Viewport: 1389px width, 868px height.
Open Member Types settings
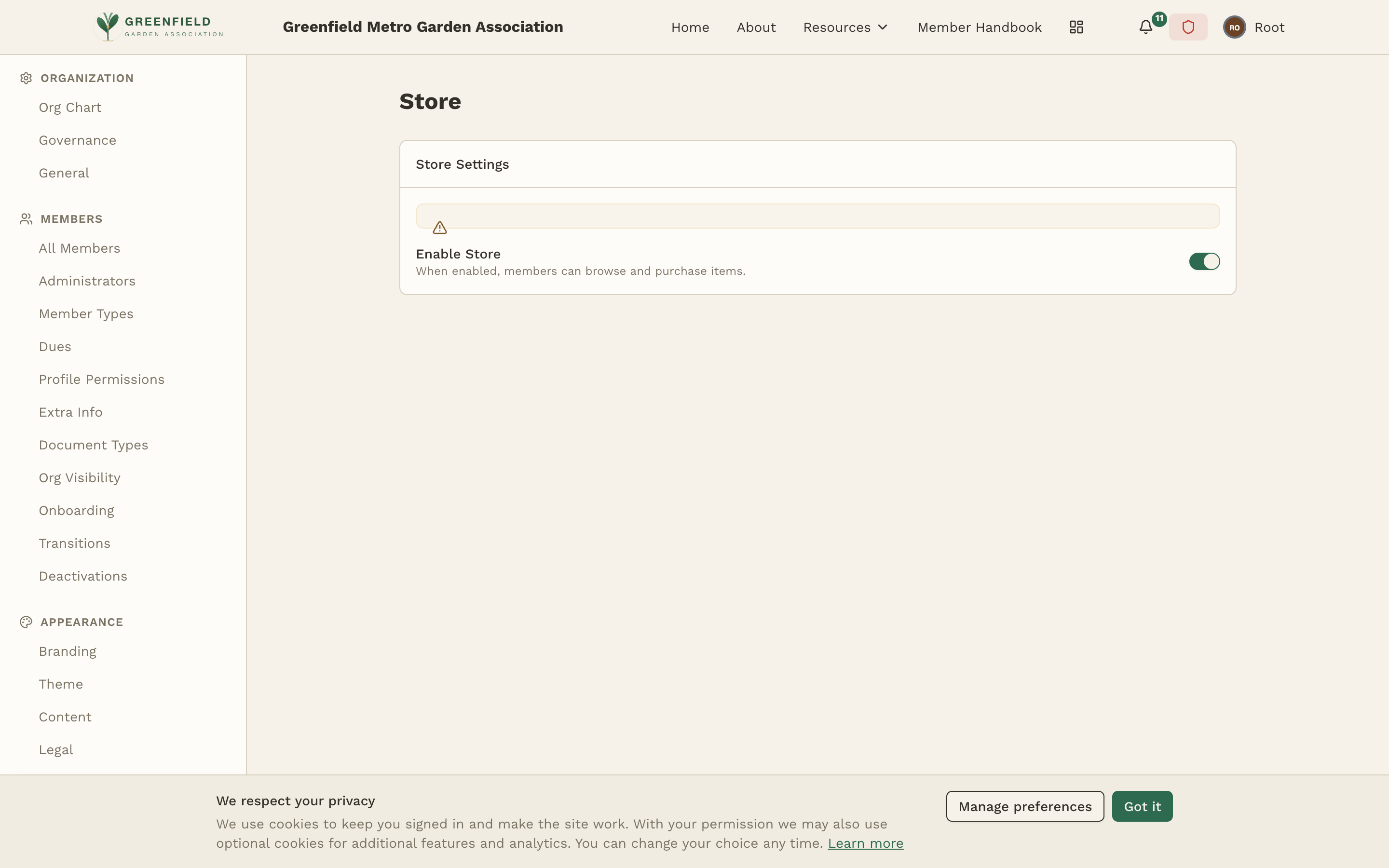coord(86,313)
